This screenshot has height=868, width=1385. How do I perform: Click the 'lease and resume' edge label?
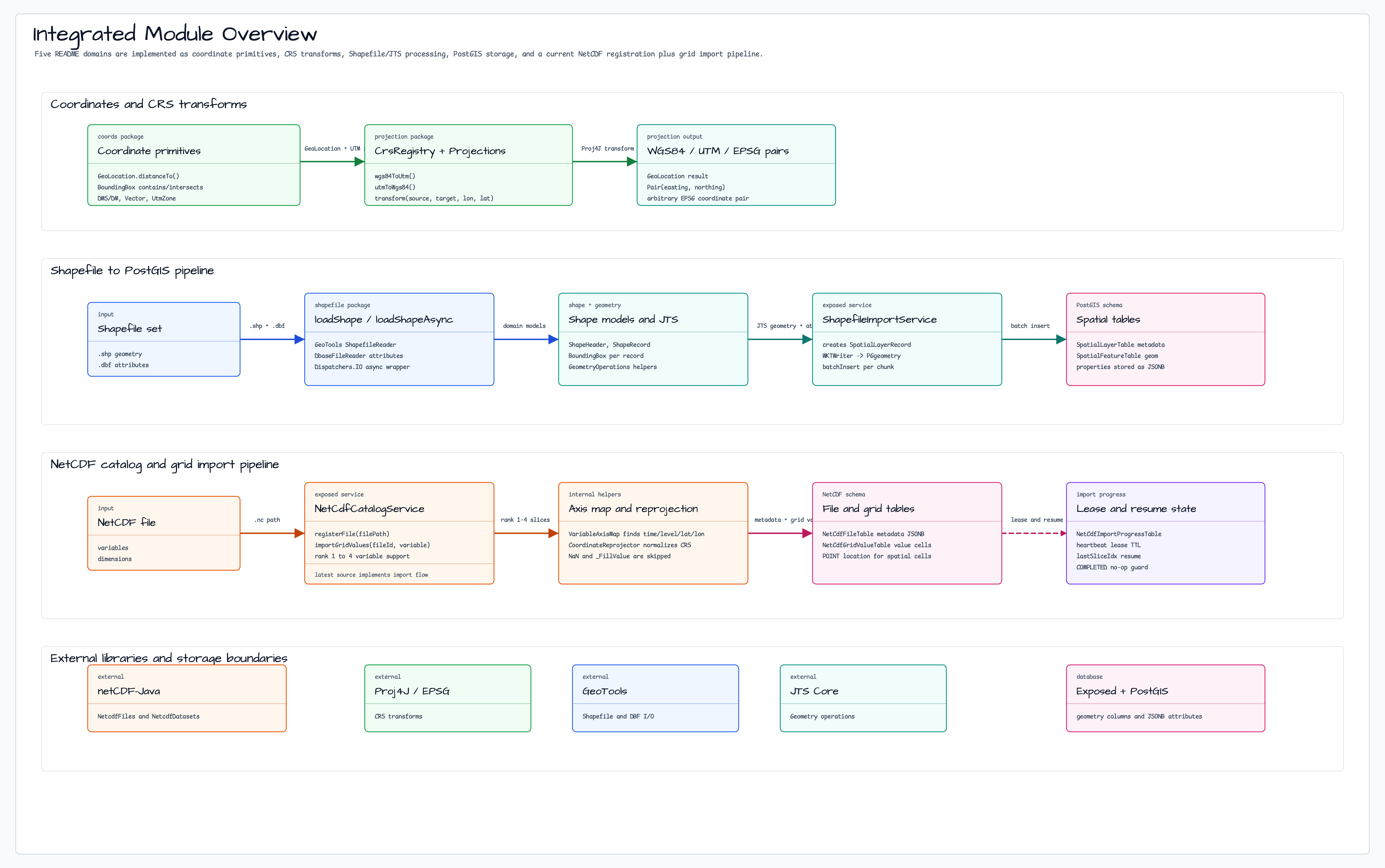1037,520
